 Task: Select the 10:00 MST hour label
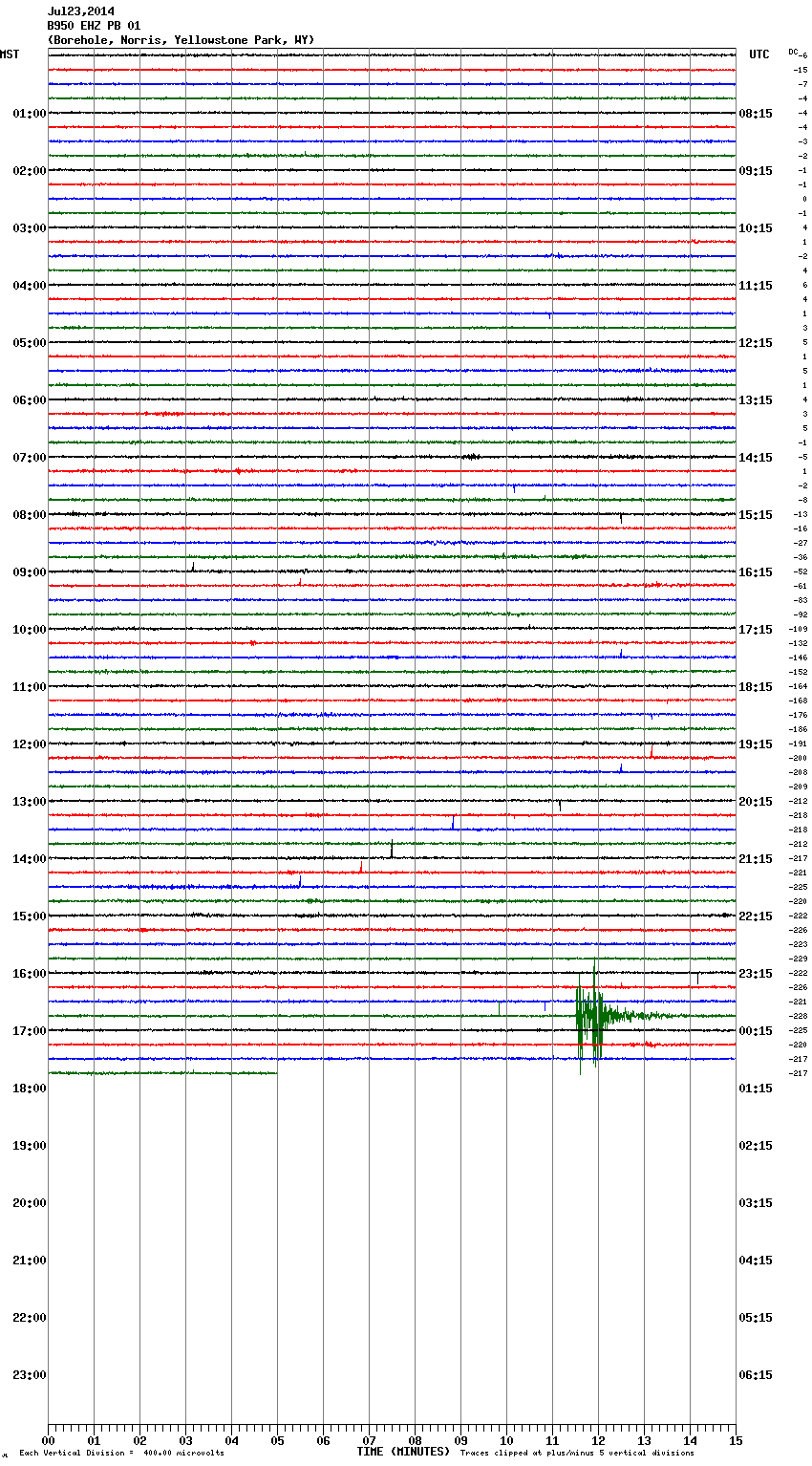pos(30,630)
